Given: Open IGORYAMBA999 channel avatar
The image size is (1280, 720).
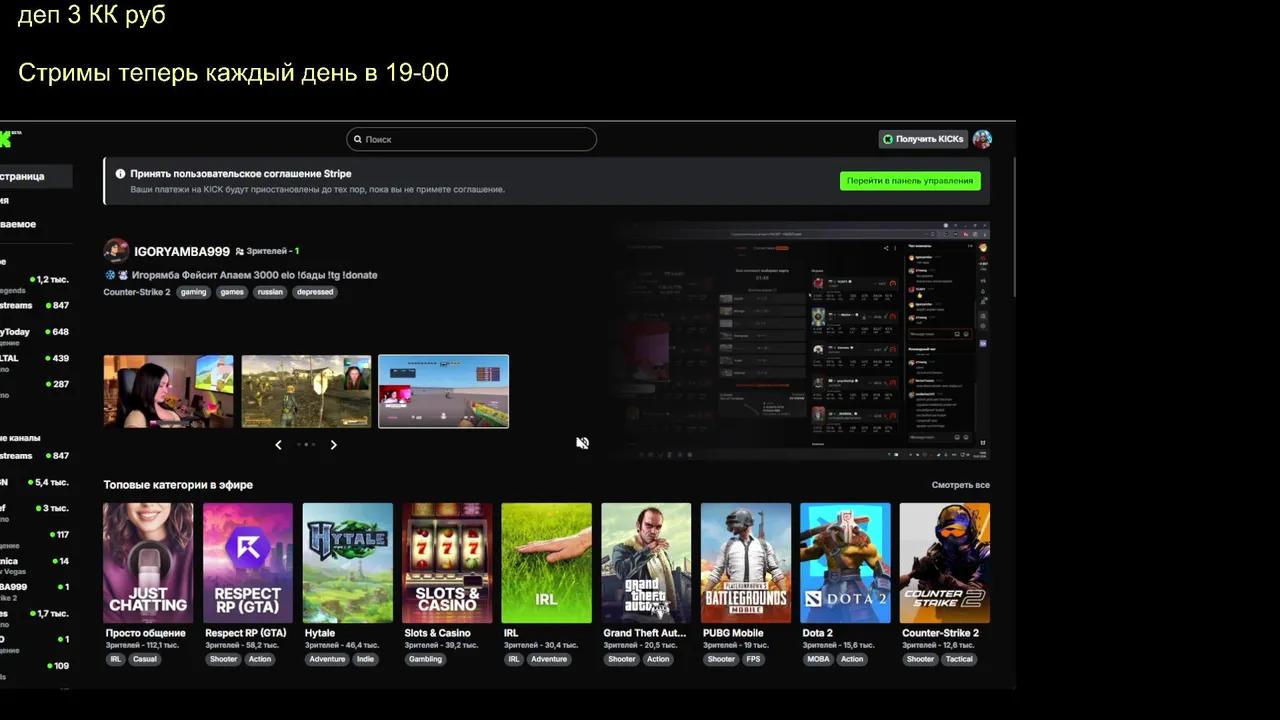Looking at the screenshot, I should 116,251.
